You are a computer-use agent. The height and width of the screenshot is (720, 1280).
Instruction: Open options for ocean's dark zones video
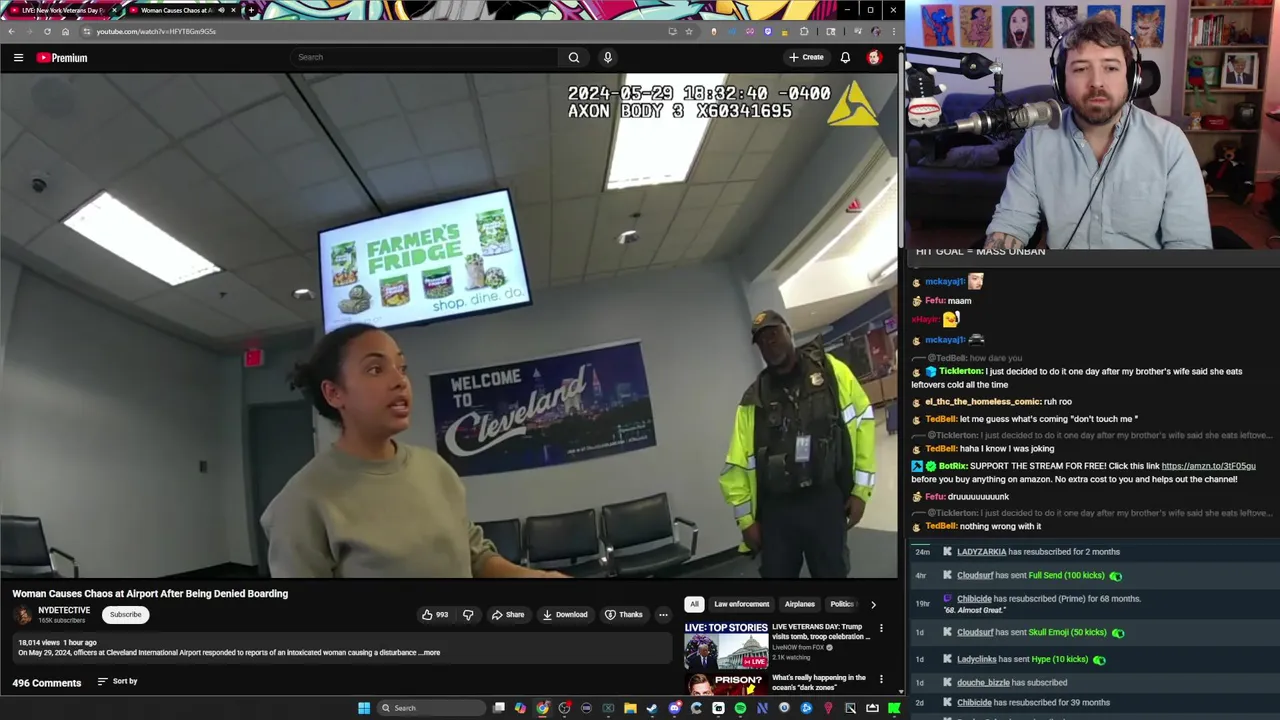pos(881,679)
